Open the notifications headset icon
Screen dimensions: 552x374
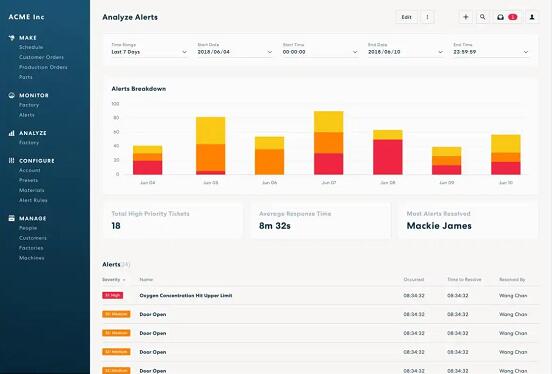(500, 17)
